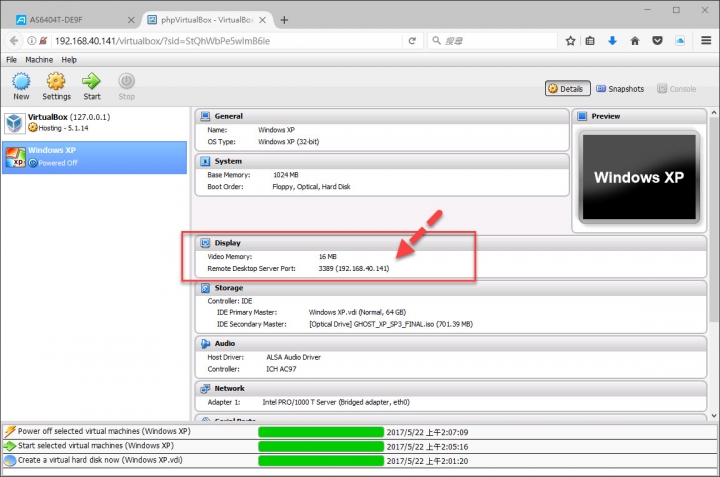Click the URL address bar
720x477 pixels.
[x=227, y=41]
